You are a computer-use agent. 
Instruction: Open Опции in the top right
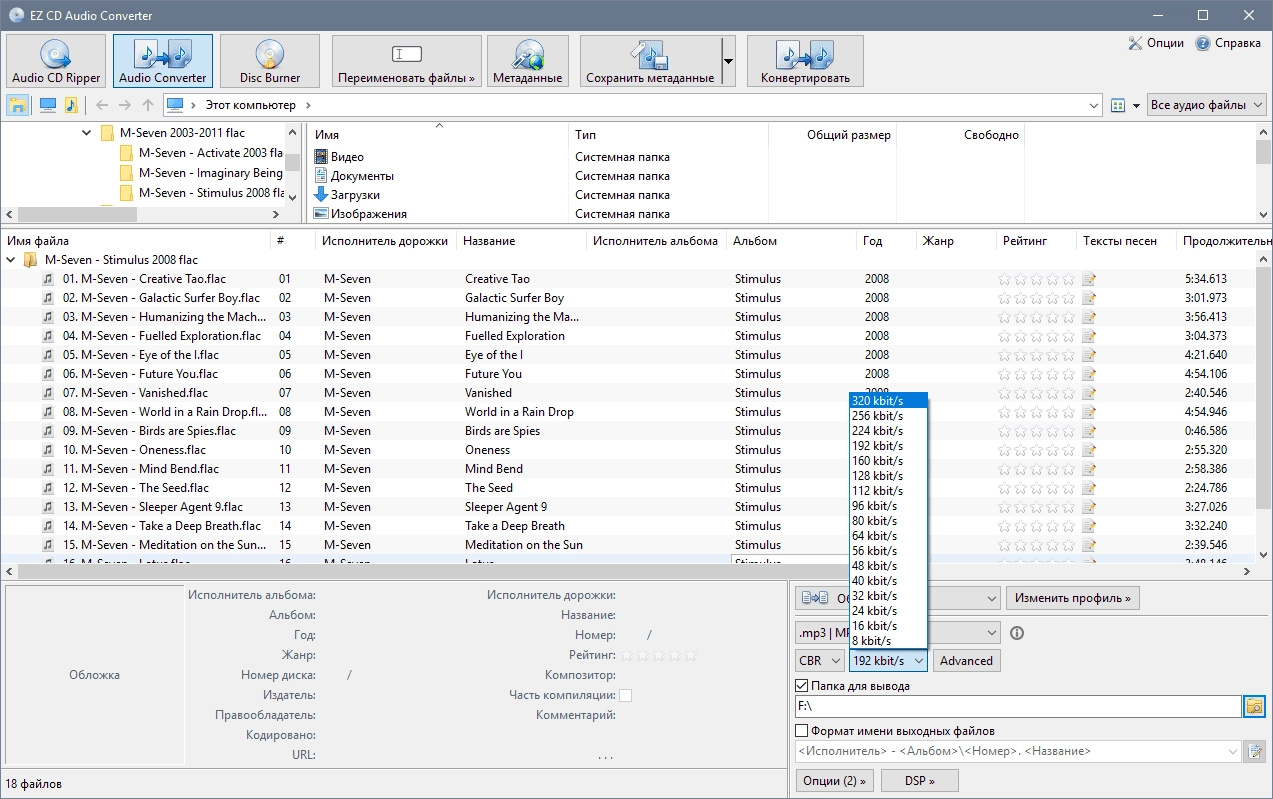tap(1156, 43)
